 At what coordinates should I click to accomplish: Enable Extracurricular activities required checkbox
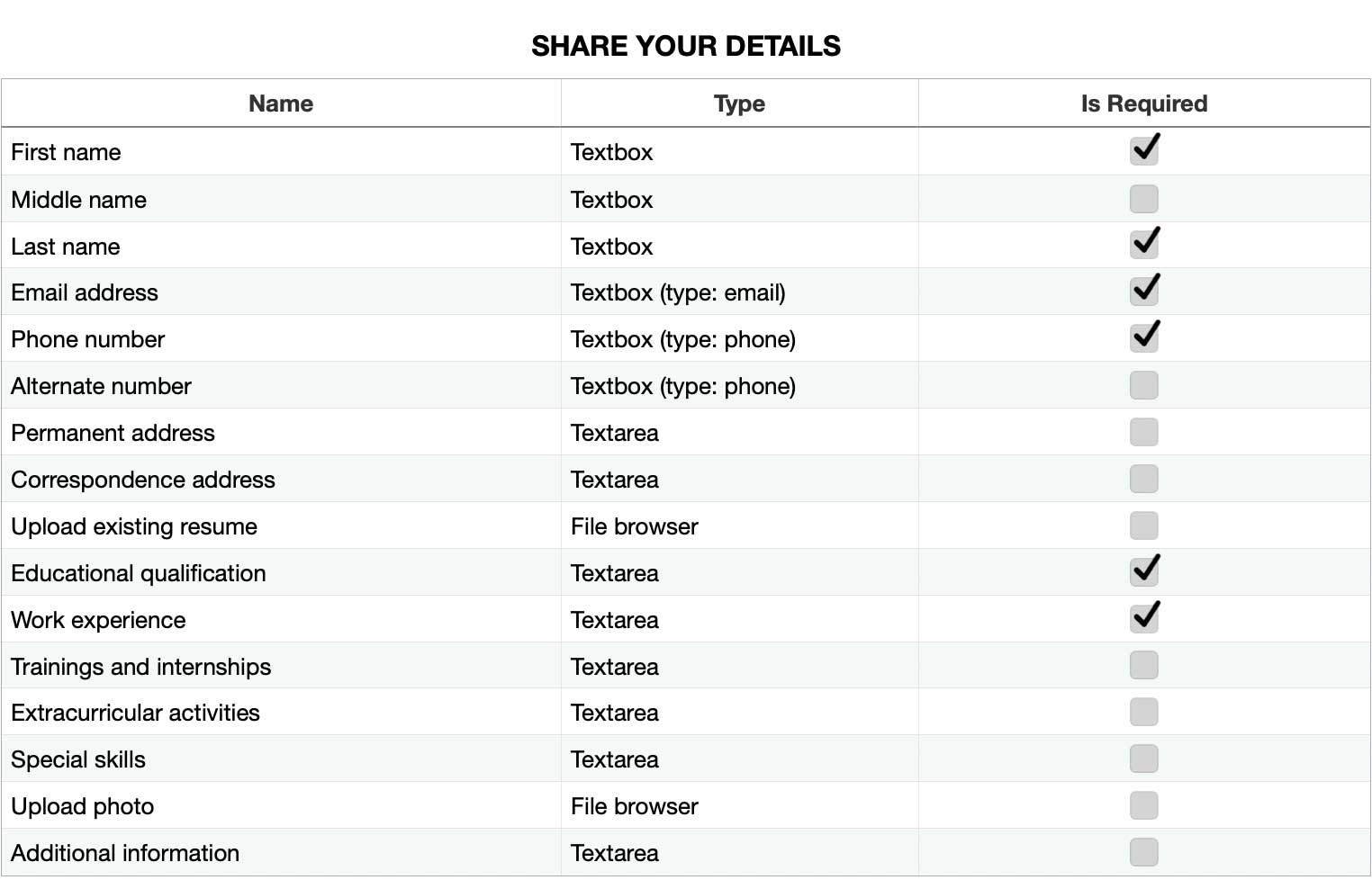(x=1144, y=712)
